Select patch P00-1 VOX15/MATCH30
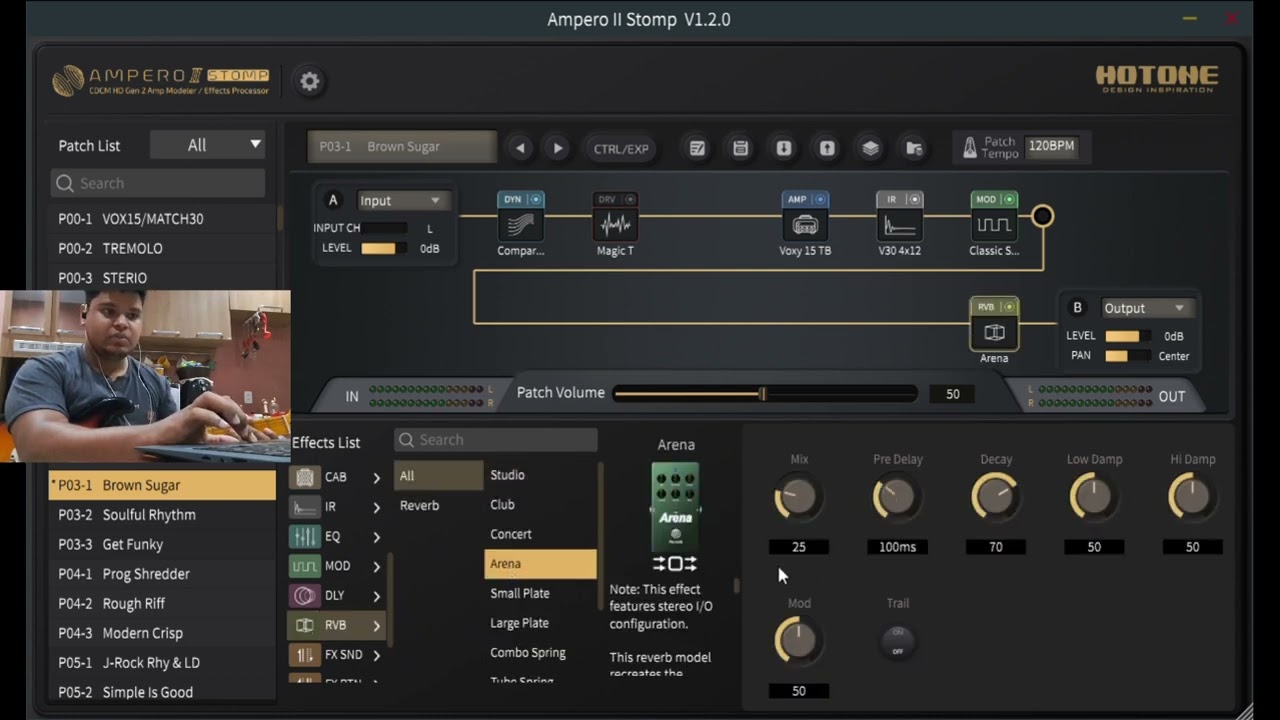 click(162, 219)
